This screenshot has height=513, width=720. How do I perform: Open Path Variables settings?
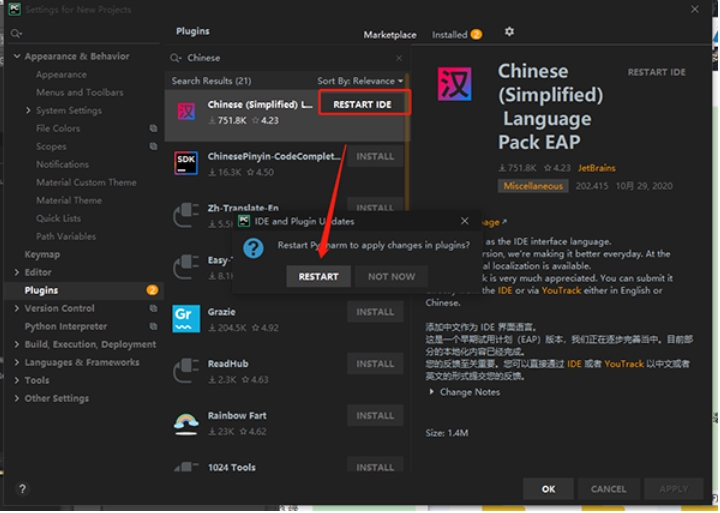pos(66,236)
